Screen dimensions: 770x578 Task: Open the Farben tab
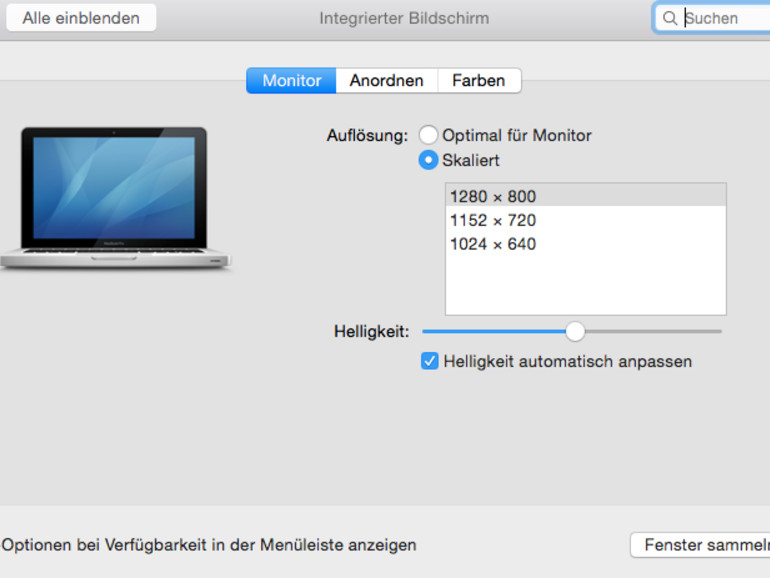pos(479,81)
